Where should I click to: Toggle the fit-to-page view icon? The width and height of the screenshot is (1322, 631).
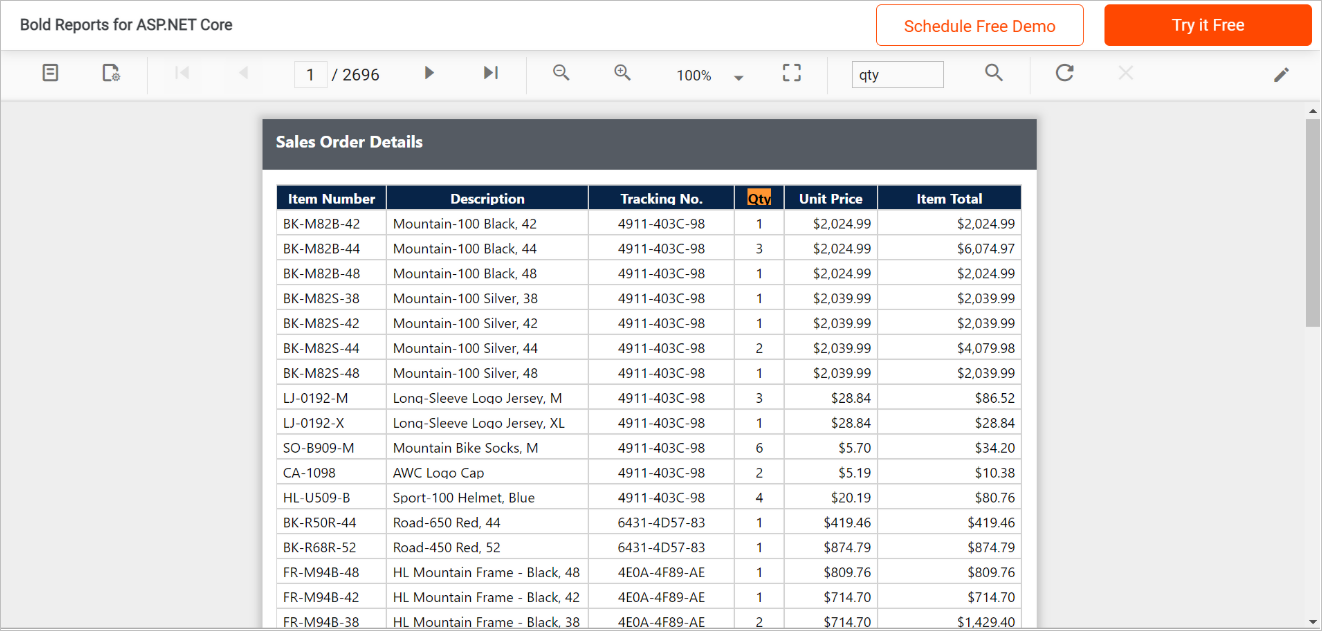(x=791, y=73)
